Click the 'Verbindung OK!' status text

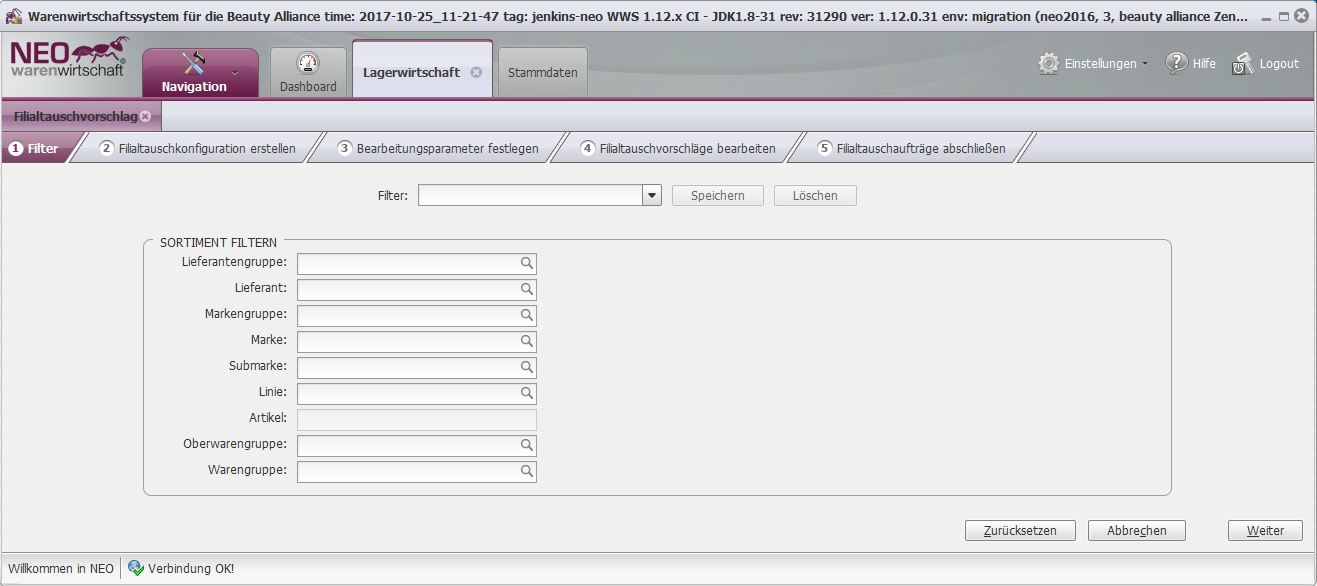191,568
